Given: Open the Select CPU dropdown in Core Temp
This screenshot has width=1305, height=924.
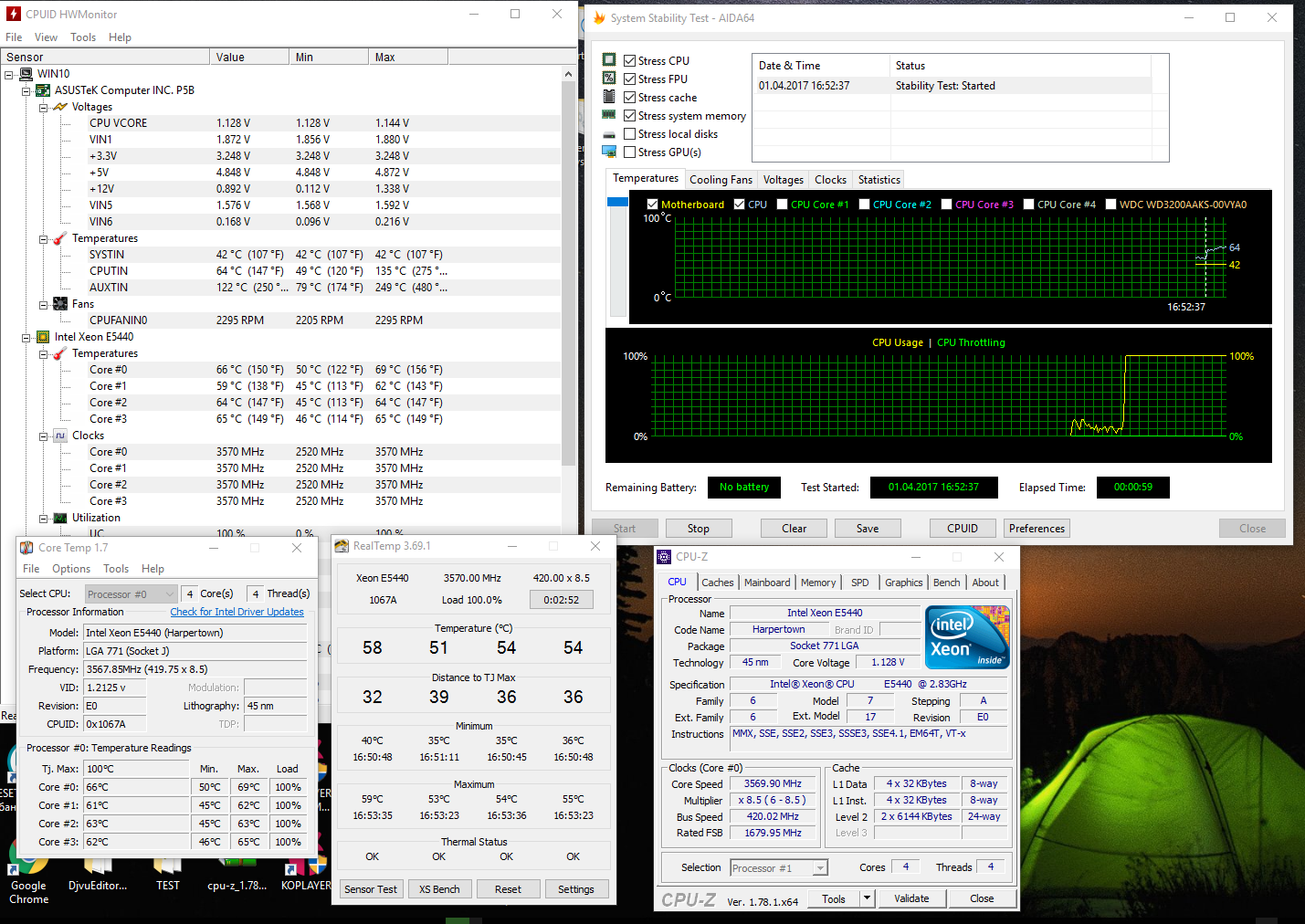Looking at the screenshot, I should [131, 594].
